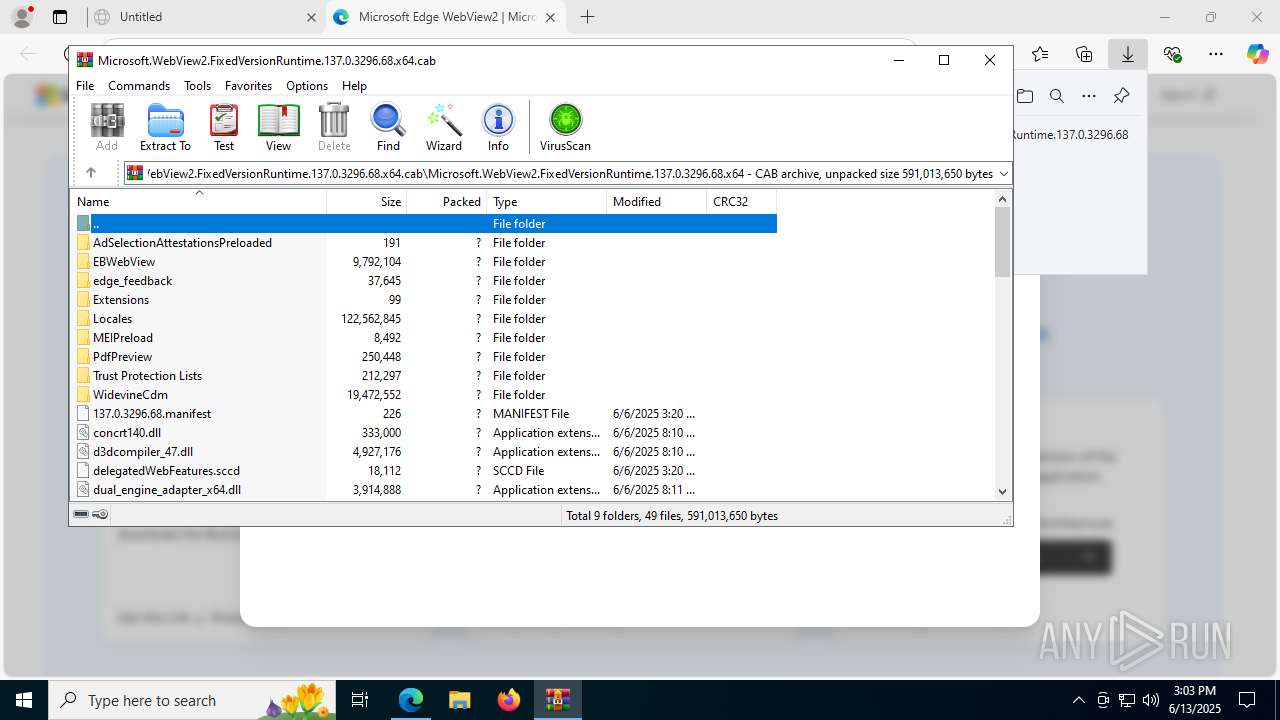Sort by Type column header
Viewport: 1280px width, 720px height.
[x=546, y=201]
